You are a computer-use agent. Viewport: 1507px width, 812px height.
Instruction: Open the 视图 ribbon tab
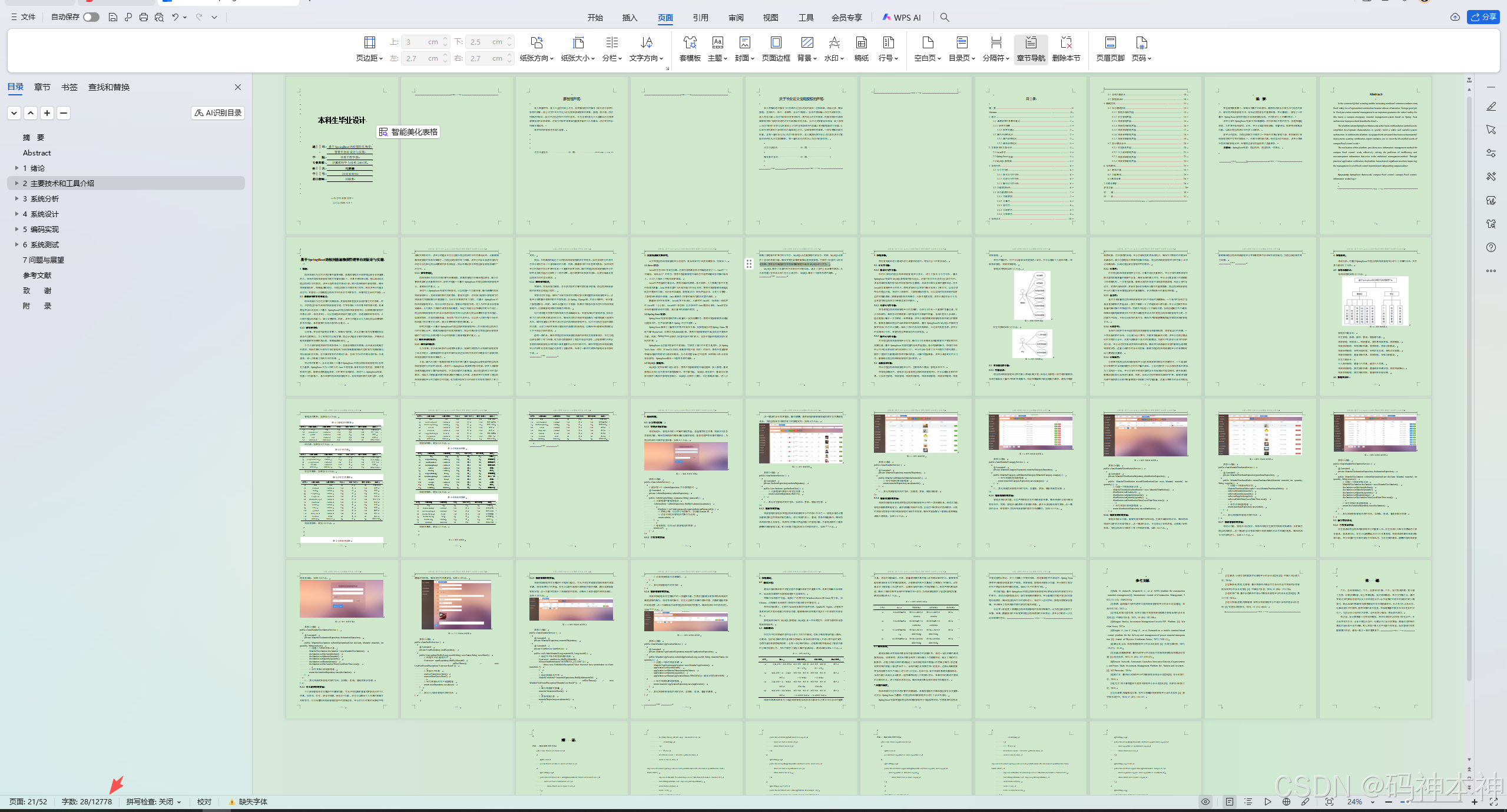770,18
